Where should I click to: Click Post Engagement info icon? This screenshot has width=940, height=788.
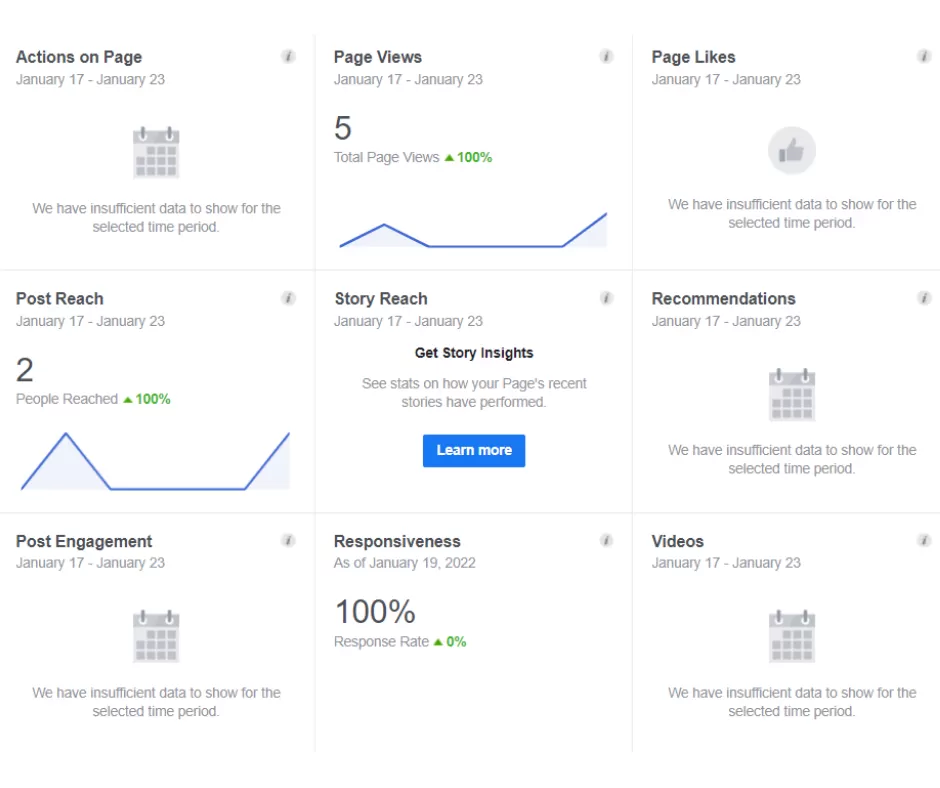pyautogui.click(x=288, y=541)
